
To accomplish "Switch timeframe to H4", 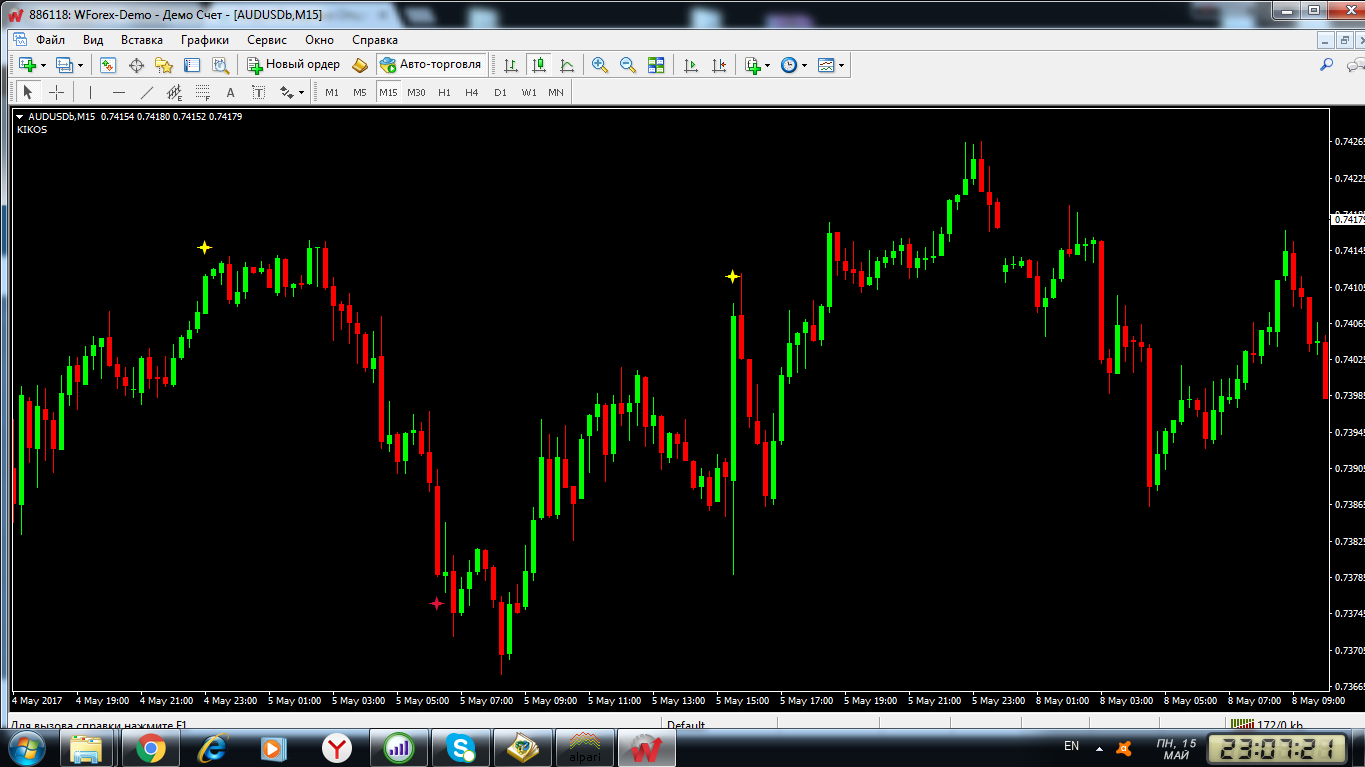I will tap(472, 92).
